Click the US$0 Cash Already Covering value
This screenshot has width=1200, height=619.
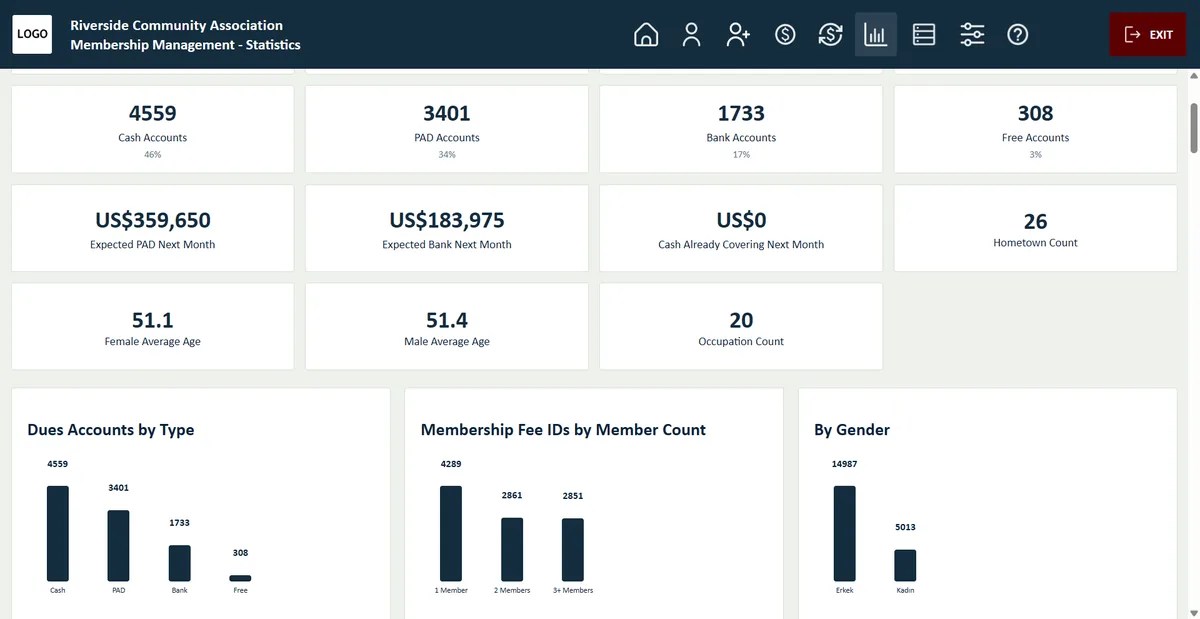(x=741, y=220)
